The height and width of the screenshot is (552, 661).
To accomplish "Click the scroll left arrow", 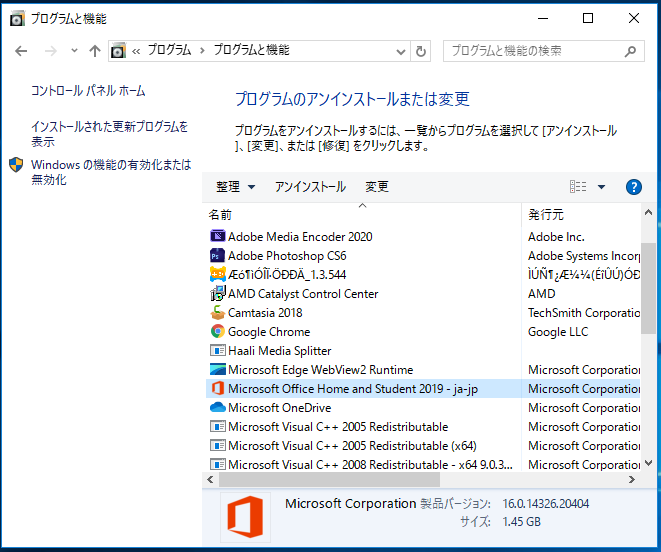I will click(210, 479).
